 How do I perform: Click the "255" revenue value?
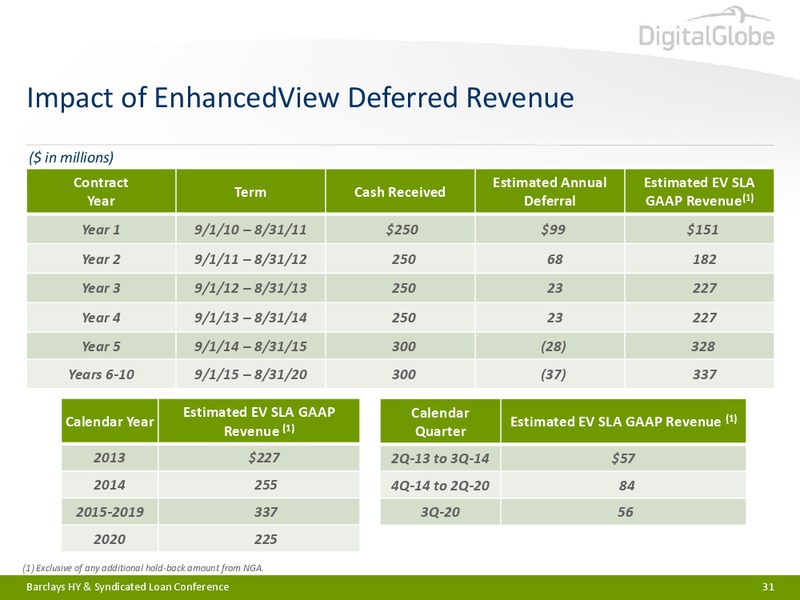266,485
